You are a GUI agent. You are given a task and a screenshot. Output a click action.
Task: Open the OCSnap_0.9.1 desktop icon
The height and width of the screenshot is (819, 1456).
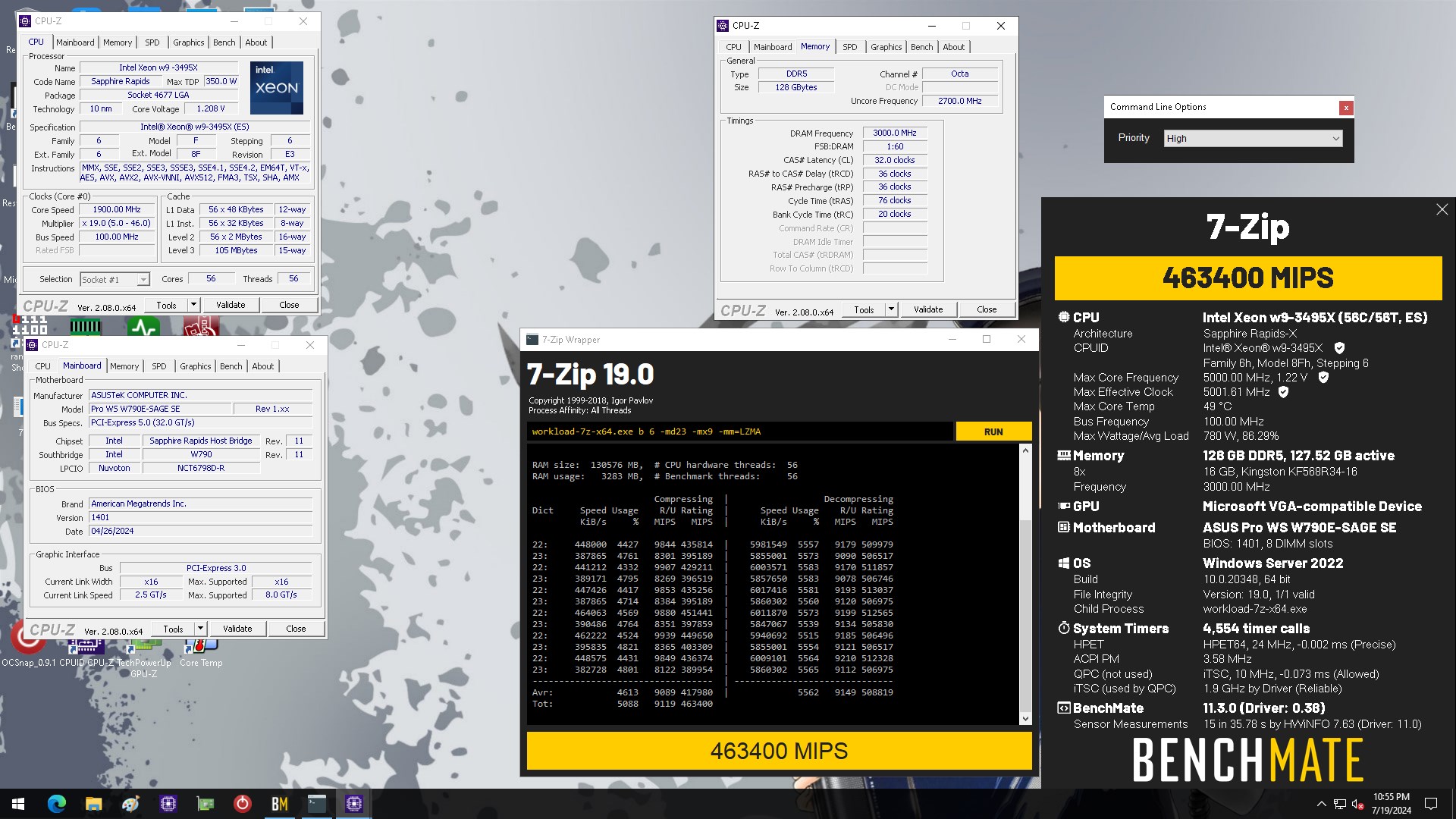click(28, 645)
